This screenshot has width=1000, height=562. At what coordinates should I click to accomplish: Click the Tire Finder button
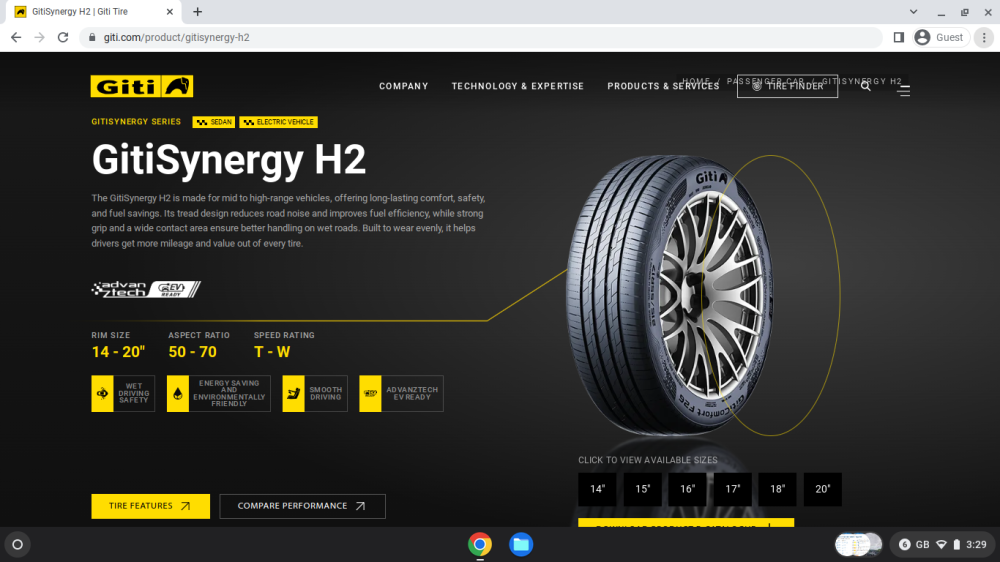pos(787,86)
